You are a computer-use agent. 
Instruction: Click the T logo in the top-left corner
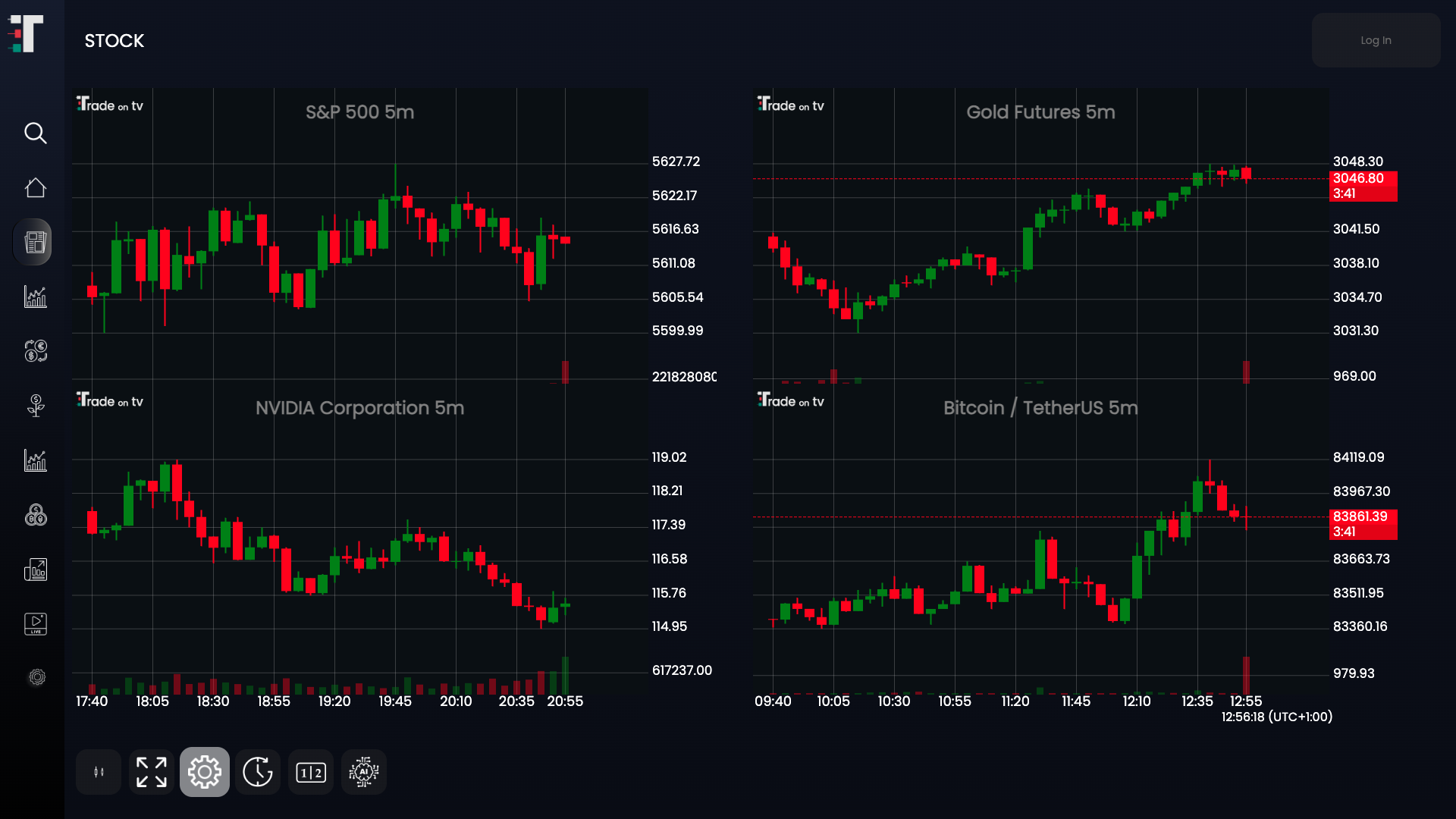[x=26, y=33]
